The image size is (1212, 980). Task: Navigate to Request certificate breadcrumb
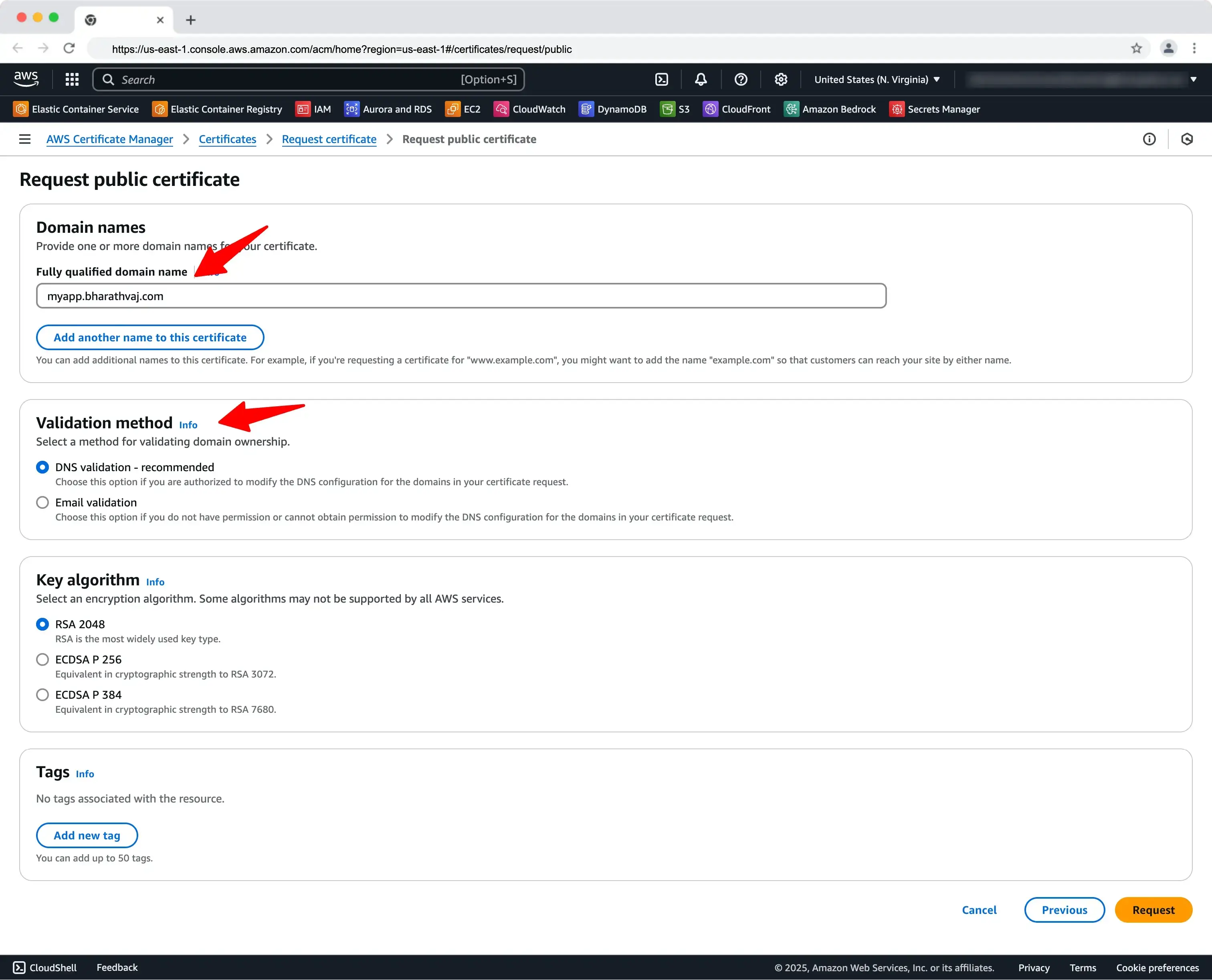329,139
